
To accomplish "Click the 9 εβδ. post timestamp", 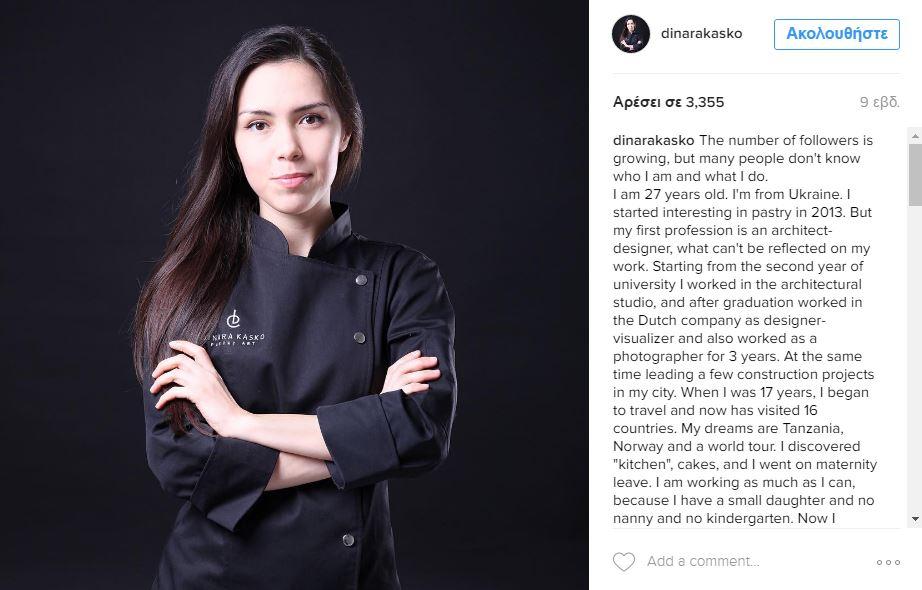I will pyautogui.click(x=879, y=102).
